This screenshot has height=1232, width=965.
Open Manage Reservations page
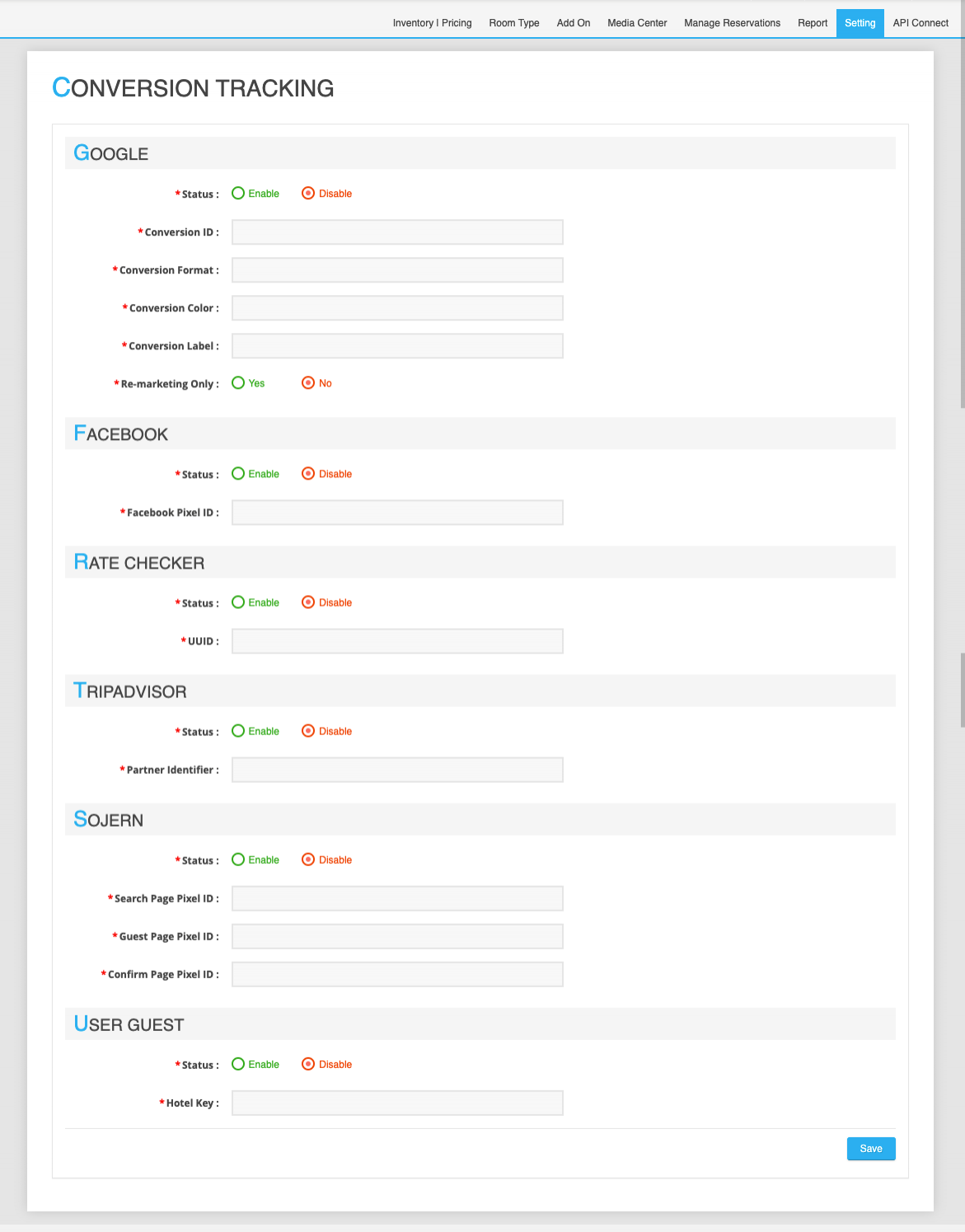click(x=732, y=23)
